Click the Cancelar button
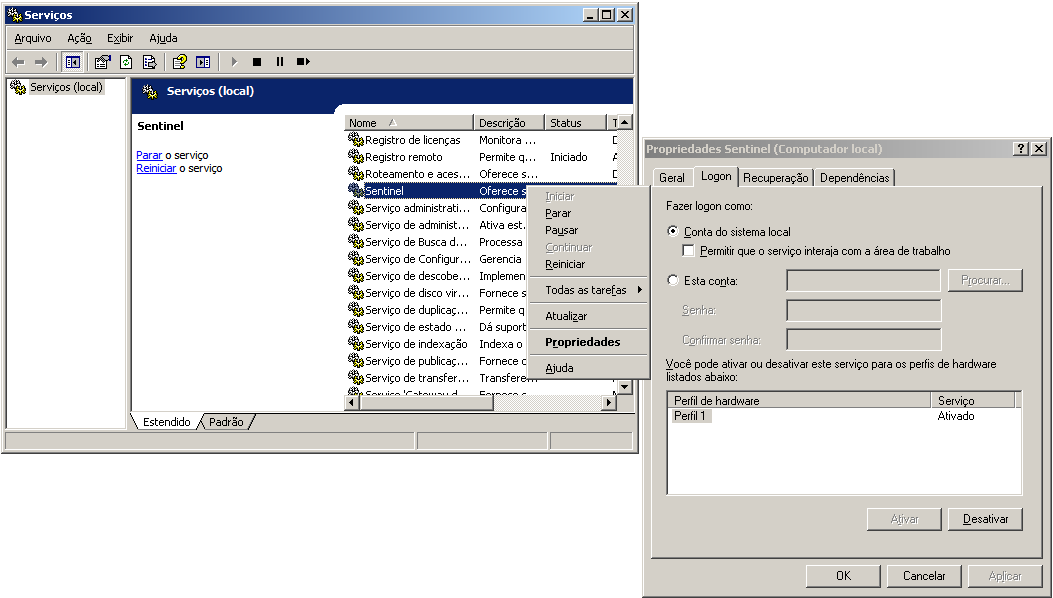The height and width of the screenshot is (598, 1053). pos(924,576)
